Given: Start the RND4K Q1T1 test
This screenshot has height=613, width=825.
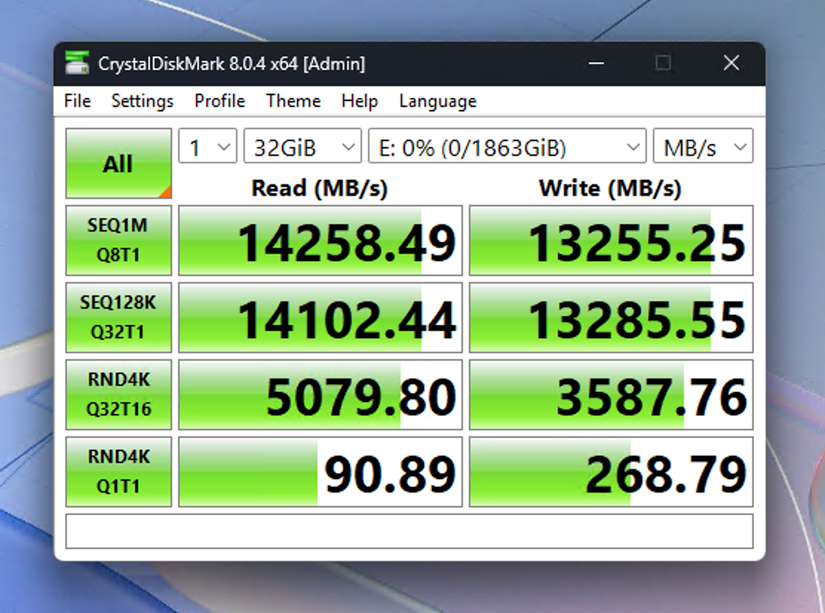Looking at the screenshot, I should pyautogui.click(x=118, y=471).
